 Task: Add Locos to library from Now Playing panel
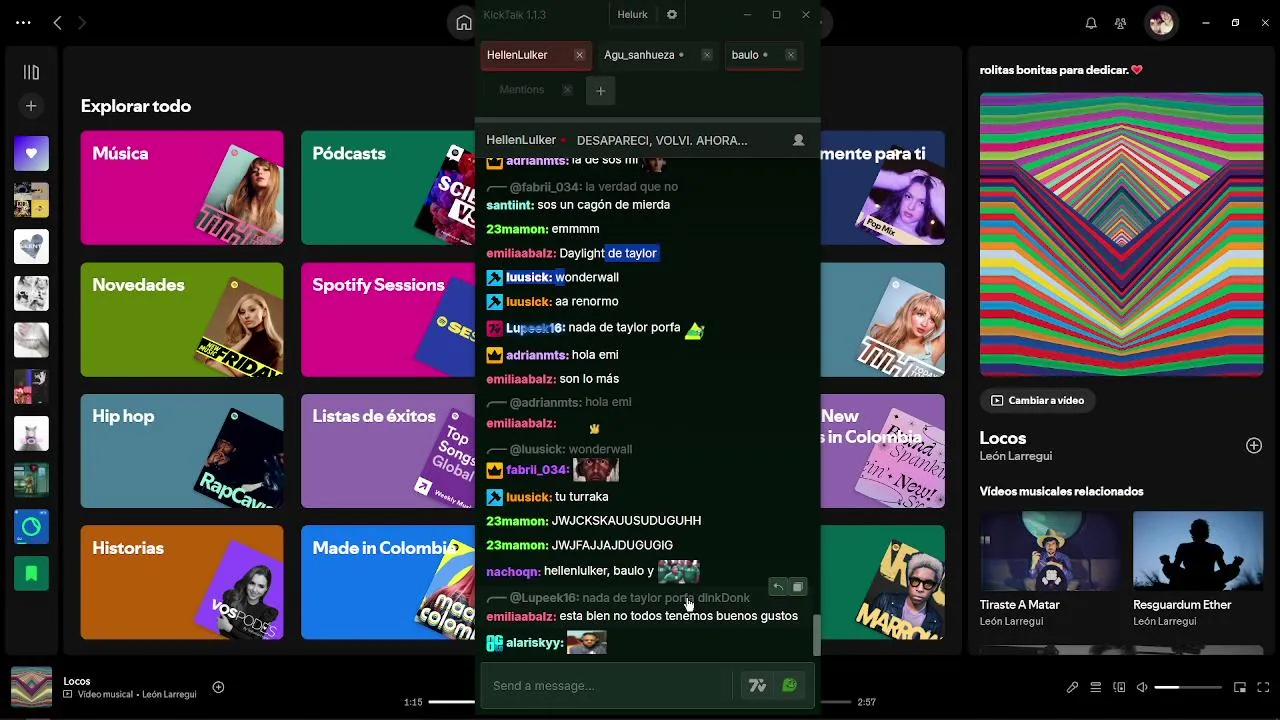[x=1254, y=445]
